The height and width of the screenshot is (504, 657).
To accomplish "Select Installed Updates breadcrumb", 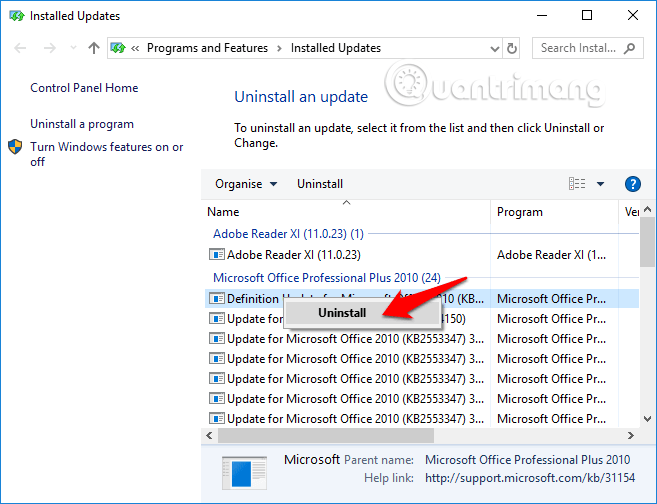I will tap(336, 48).
